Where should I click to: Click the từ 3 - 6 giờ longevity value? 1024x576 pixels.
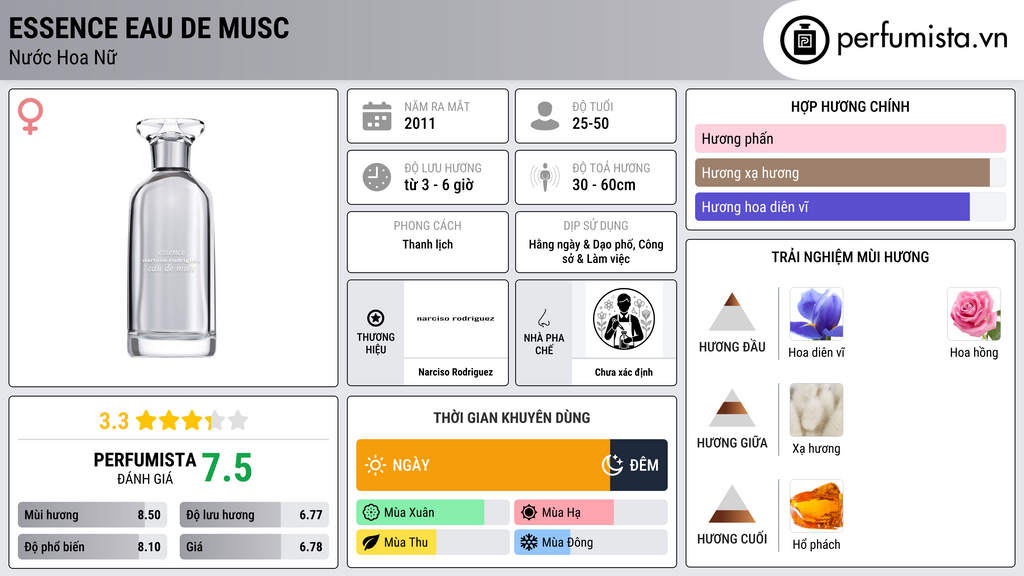click(x=438, y=185)
